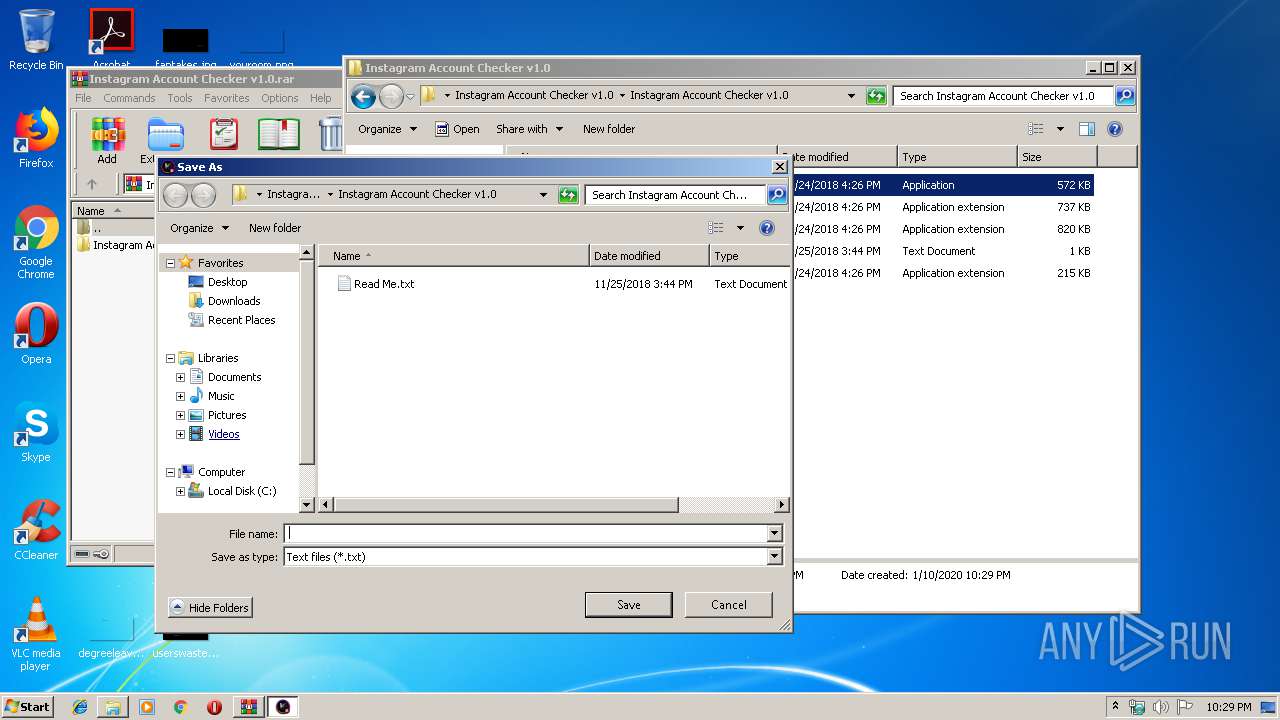Open Google Chrome desktop shortcut

click(x=36, y=242)
